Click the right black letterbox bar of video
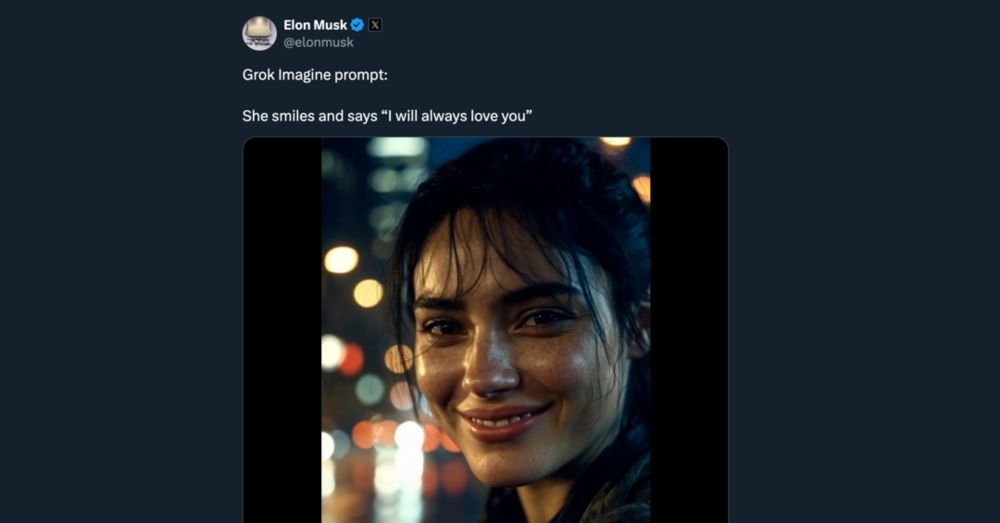Viewport: 1000px width, 523px height. tap(689, 330)
